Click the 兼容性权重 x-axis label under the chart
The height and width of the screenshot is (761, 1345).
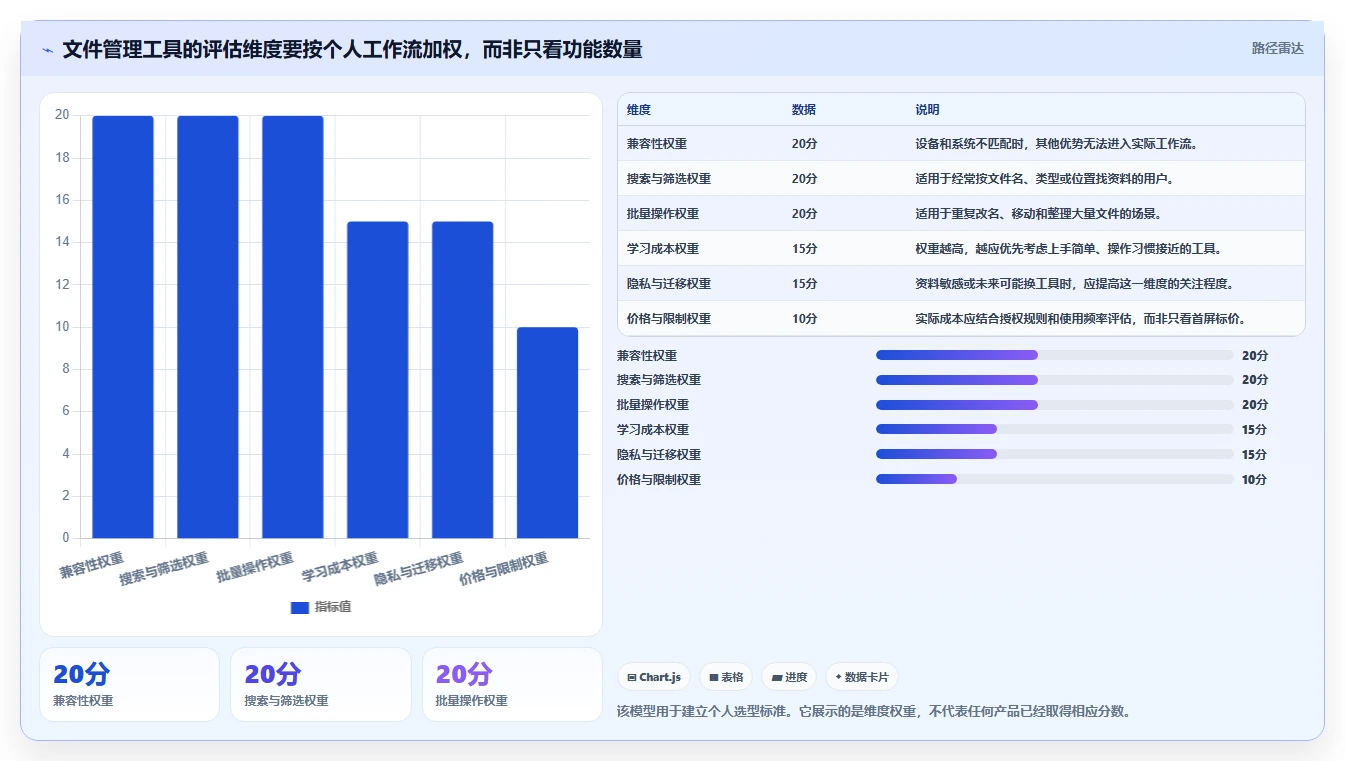(x=91, y=565)
